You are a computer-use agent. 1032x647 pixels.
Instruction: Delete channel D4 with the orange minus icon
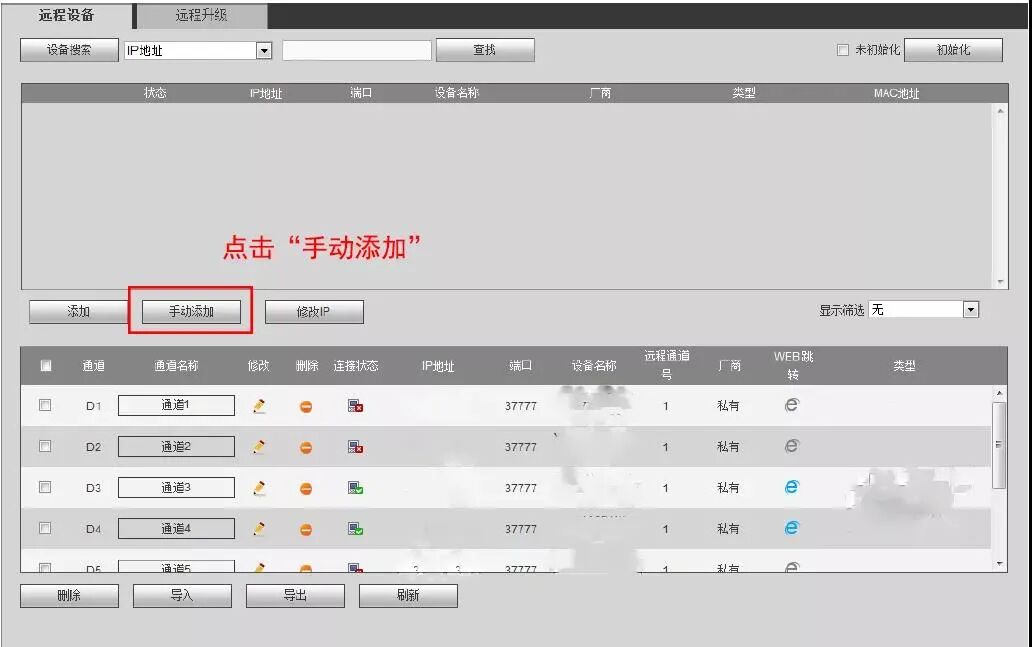(306, 528)
